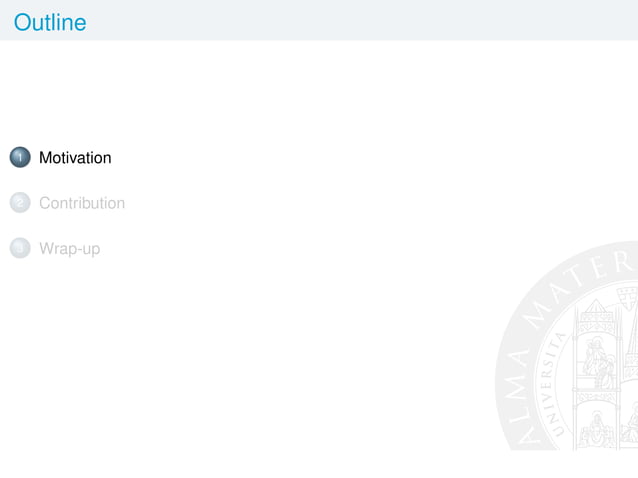
Task: Jump to the Contribution section
Action: 82,203
